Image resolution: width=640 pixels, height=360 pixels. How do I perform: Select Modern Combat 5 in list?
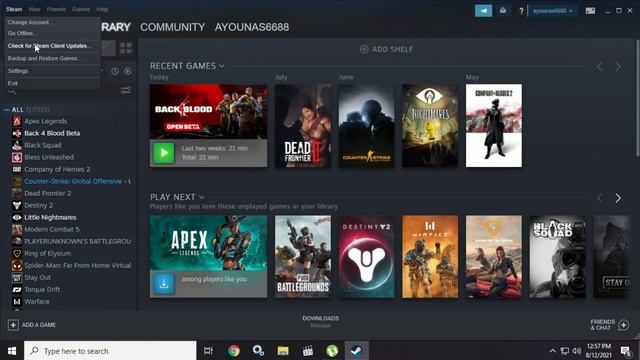coord(52,229)
